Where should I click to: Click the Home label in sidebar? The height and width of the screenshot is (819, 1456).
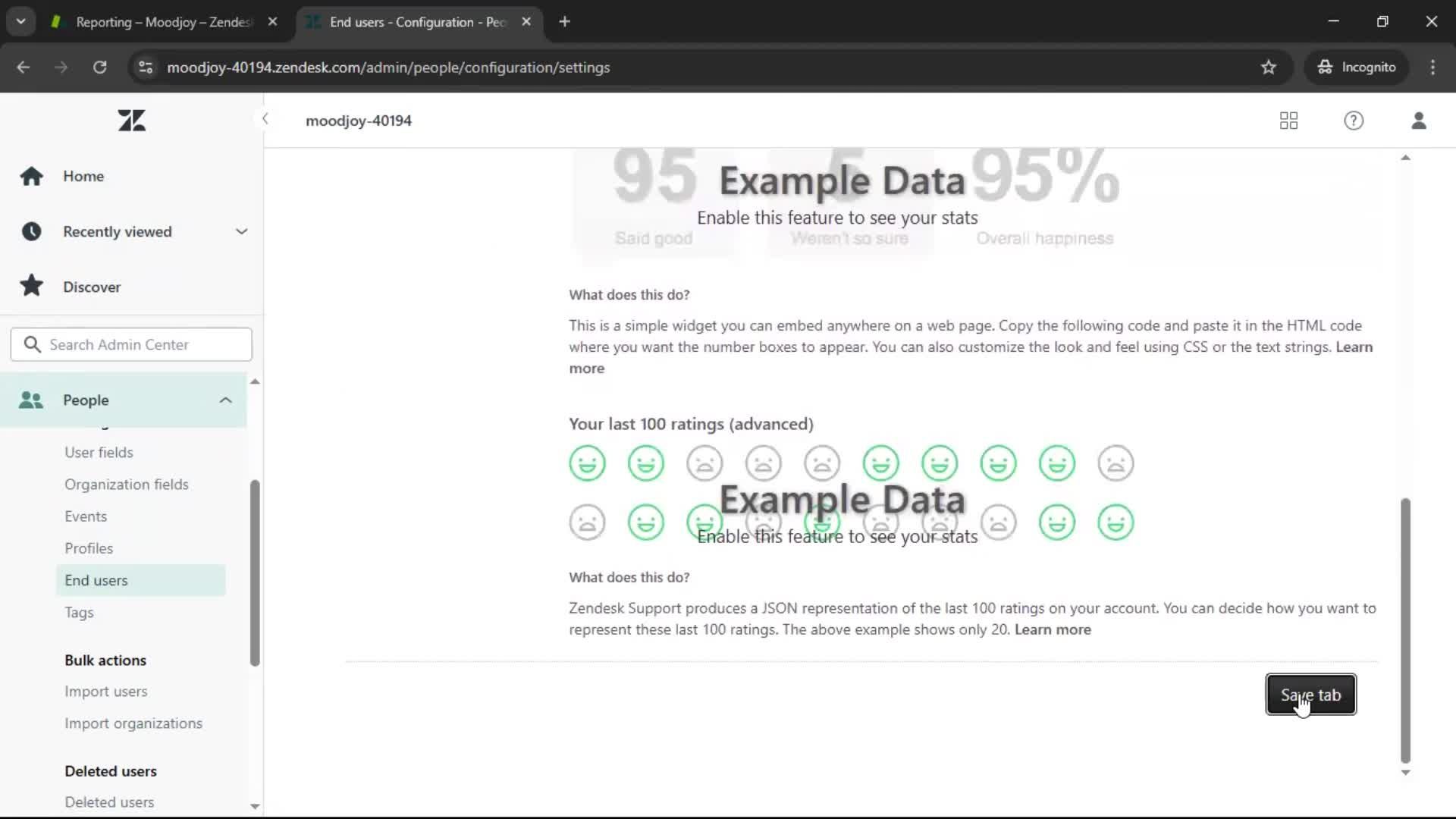tap(83, 176)
